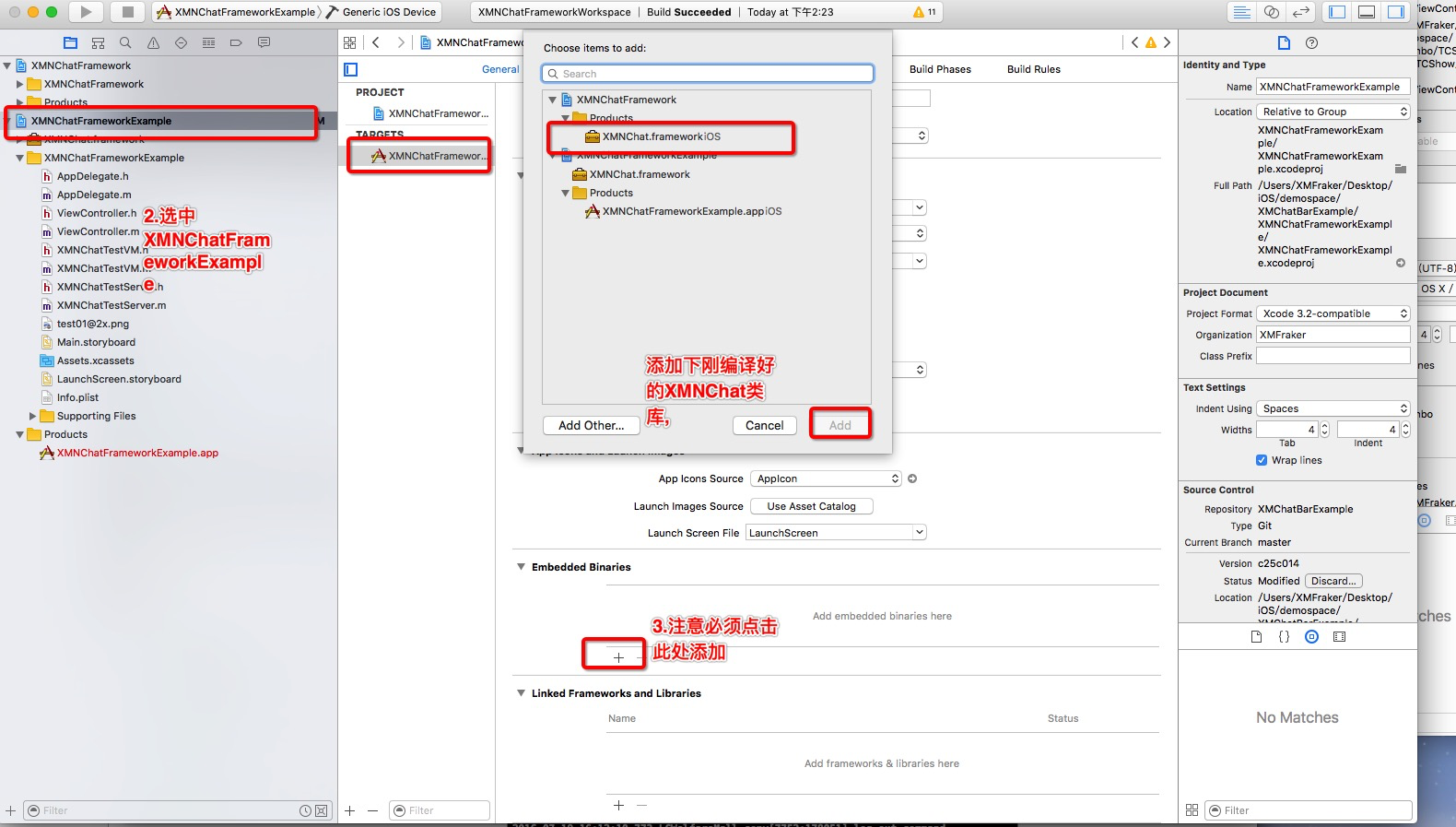Show the version editor
The image size is (1456, 827).
click(1301, 12)
